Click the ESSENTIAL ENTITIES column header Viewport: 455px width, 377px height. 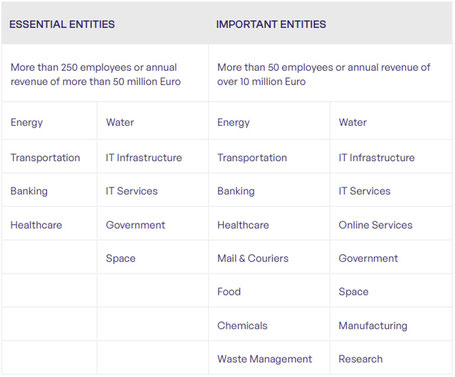point(62,24)
